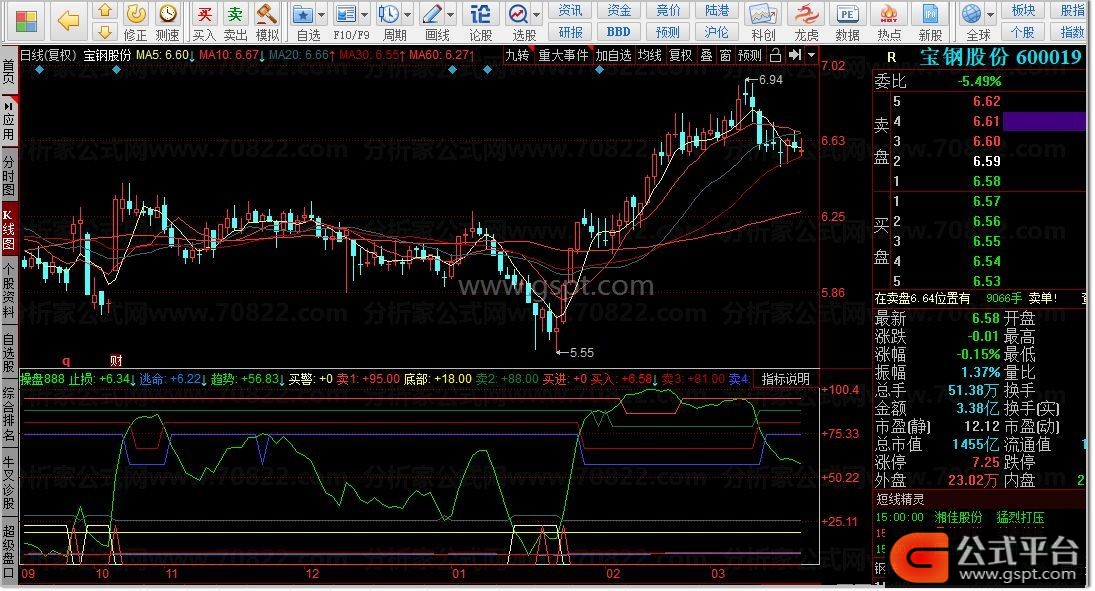Open 指标说明 indicator description
Image resolution: width=1095 pixels, height=591 pixels.
coord(785,379)
